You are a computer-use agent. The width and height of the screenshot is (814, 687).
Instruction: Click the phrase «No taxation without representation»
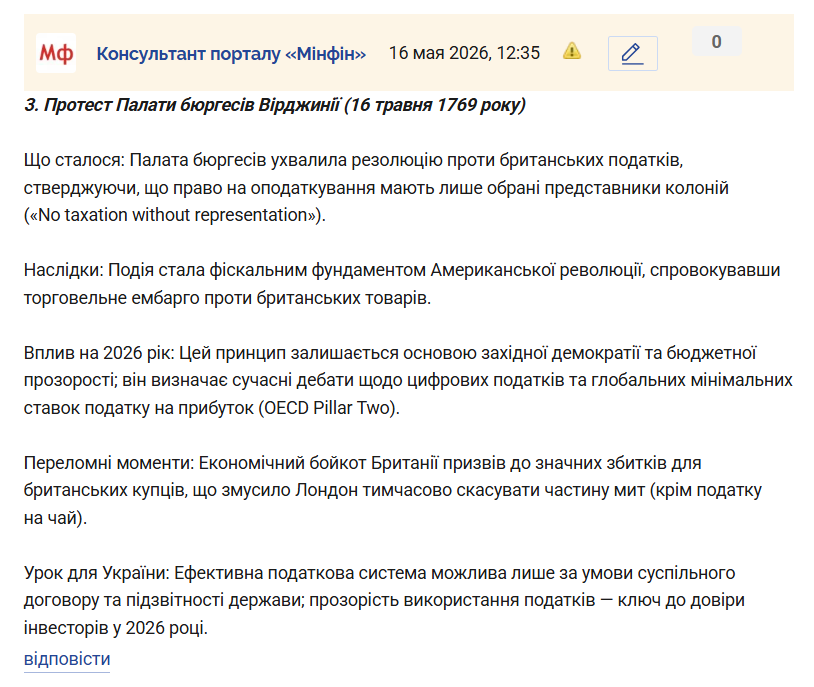click(x=172, y=215)
